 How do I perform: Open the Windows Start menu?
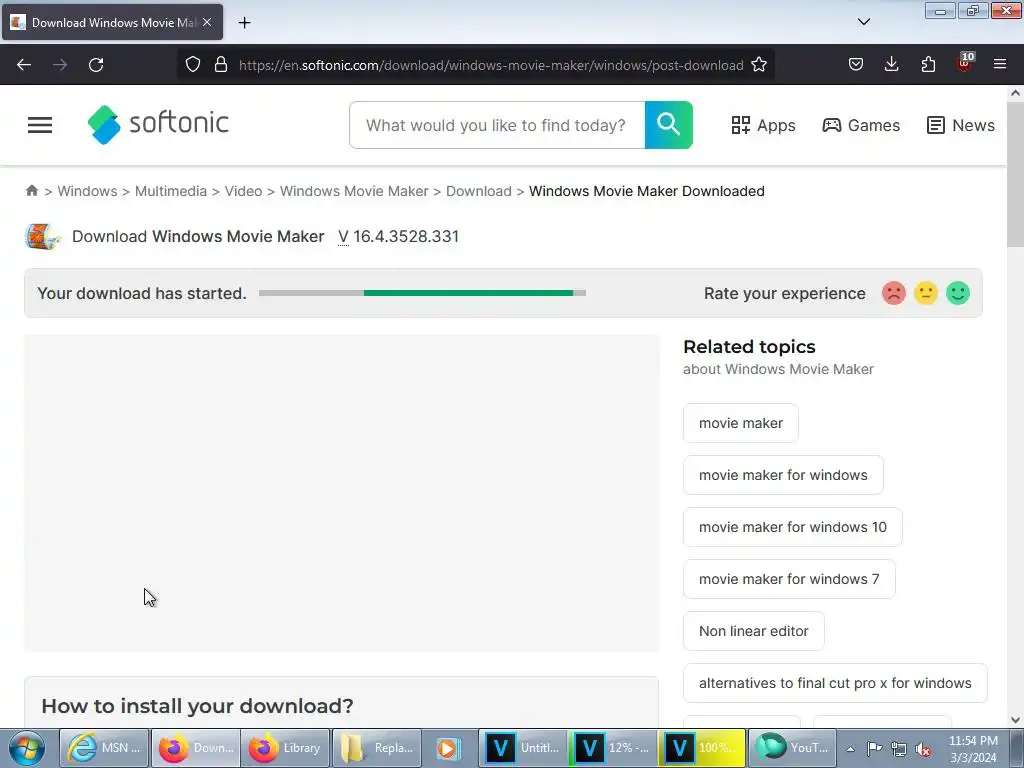tap(27, 748)
